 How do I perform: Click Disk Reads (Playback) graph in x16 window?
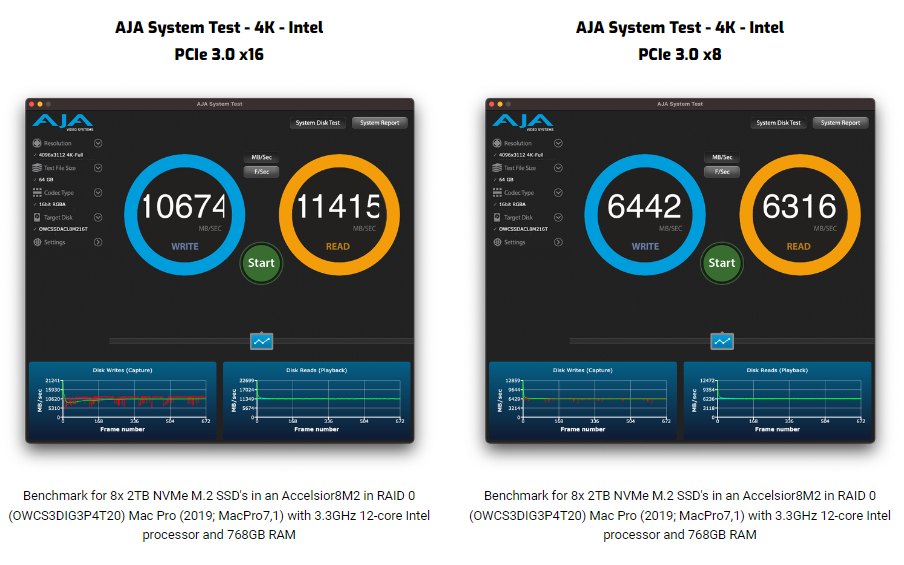[x=317, y=401]
